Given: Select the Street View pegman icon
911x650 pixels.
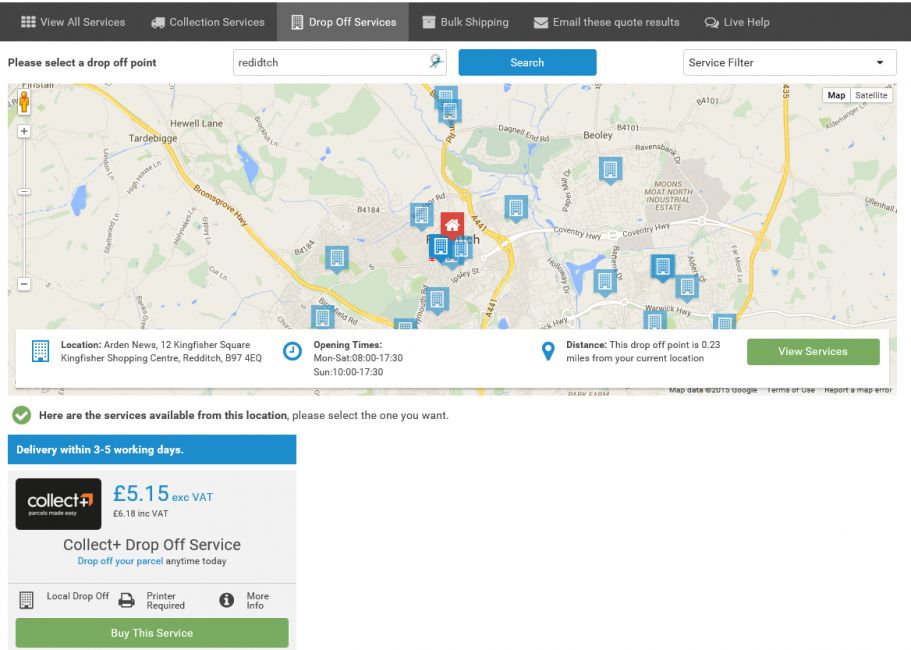Looking at the screenshot, I should [x=24, y=103].
